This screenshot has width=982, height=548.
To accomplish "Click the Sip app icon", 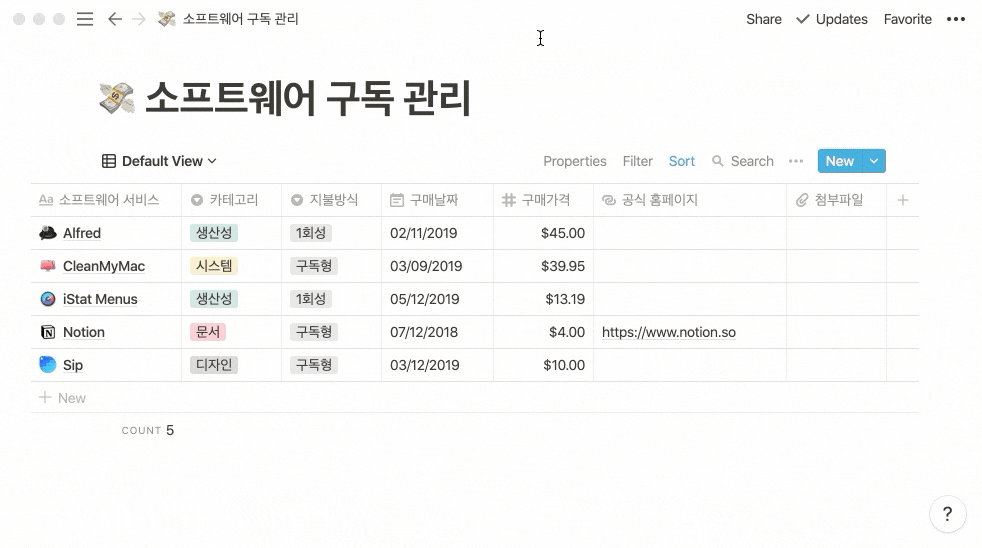I will pyautogui.click(x=48, y=364).
